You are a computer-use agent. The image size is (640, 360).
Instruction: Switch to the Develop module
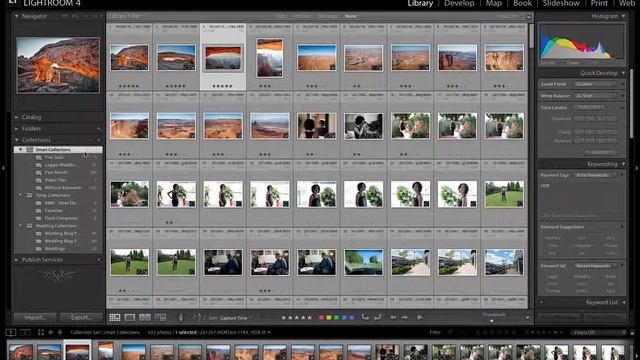click(x=459, y=4)
